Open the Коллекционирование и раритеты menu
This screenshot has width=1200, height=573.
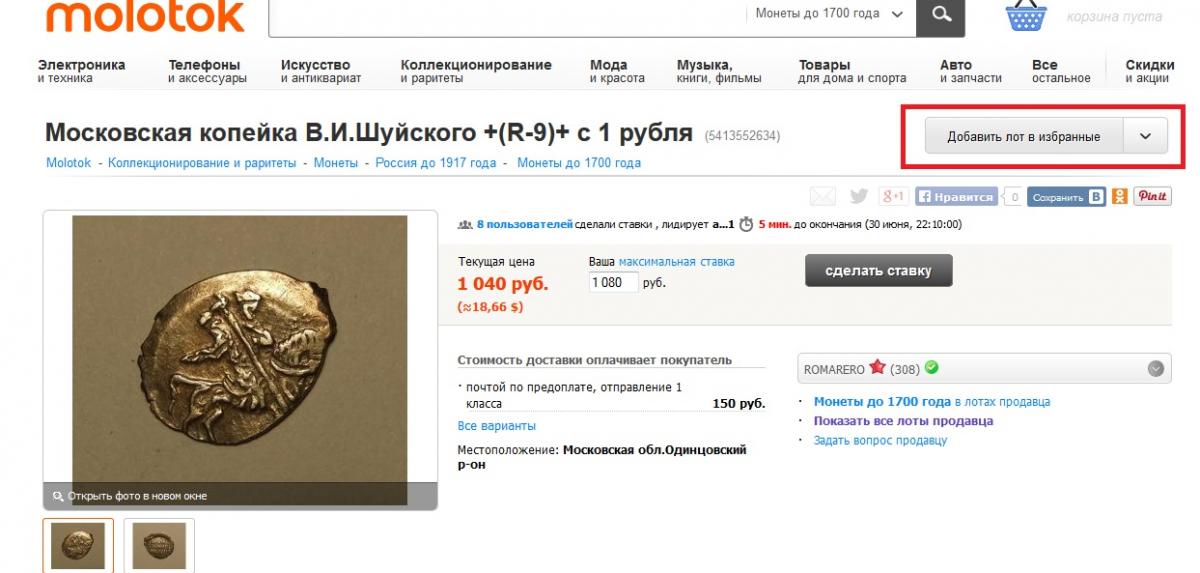click(476, 71)
